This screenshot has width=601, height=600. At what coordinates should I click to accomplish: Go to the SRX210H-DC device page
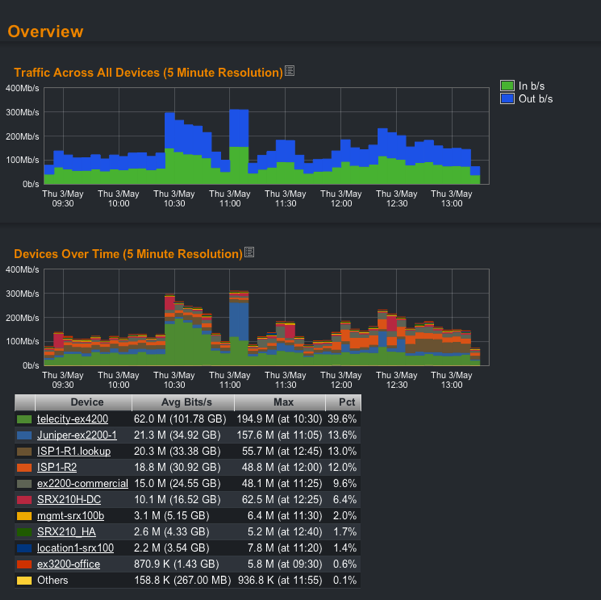(x=68, y=499)
